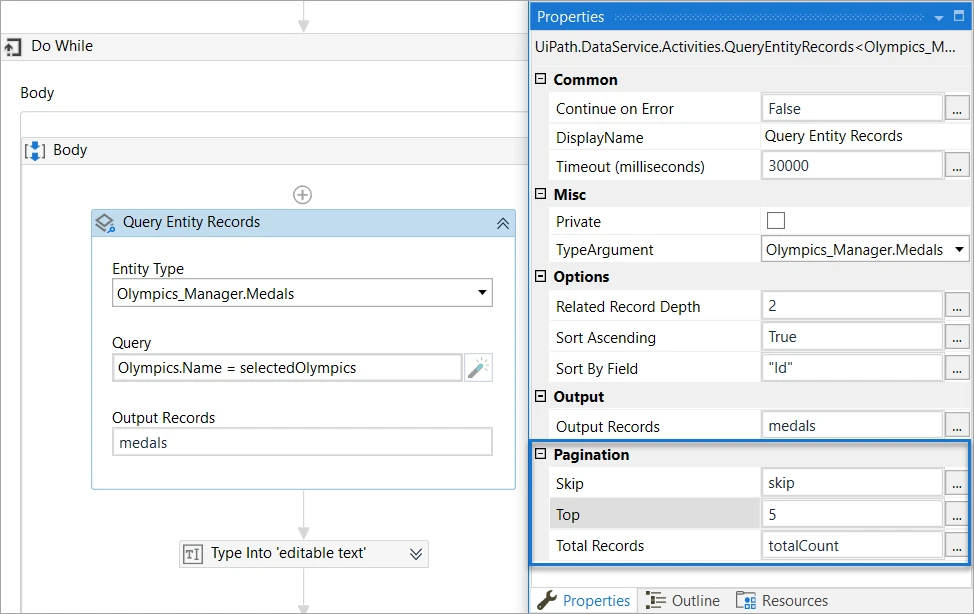Open expression editor for Sort By Field
The image size is (974, 614).
coord(957,368)
